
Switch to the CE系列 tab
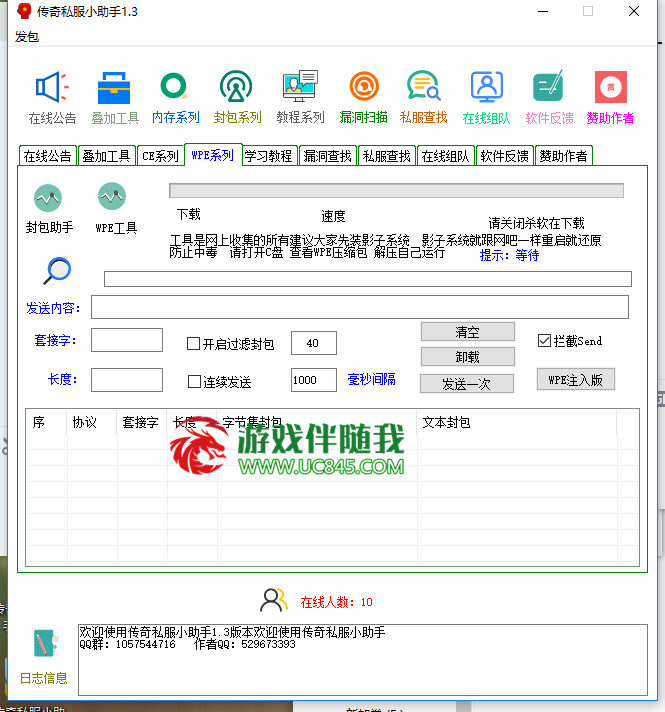tap(160, 156)
